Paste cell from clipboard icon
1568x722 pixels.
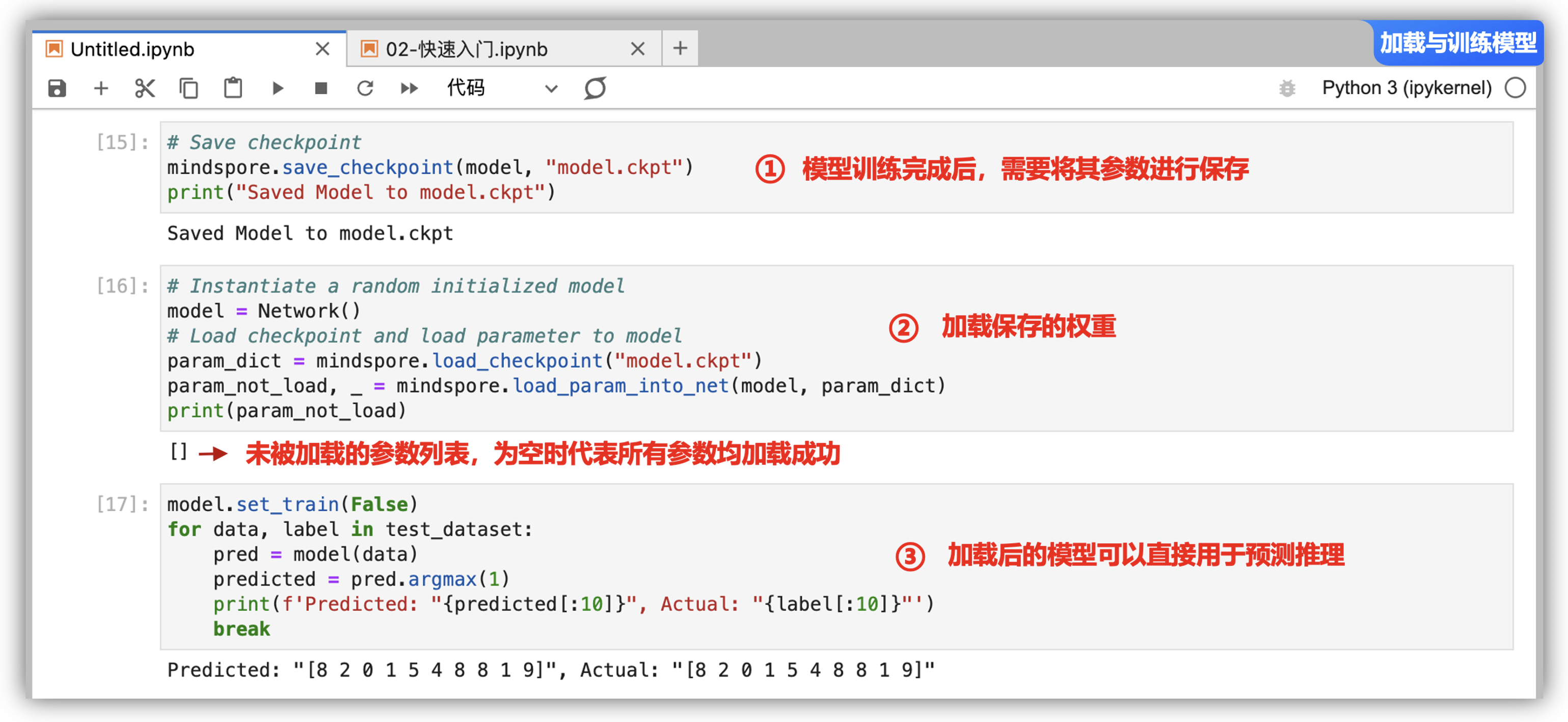[x=233, y=88]
